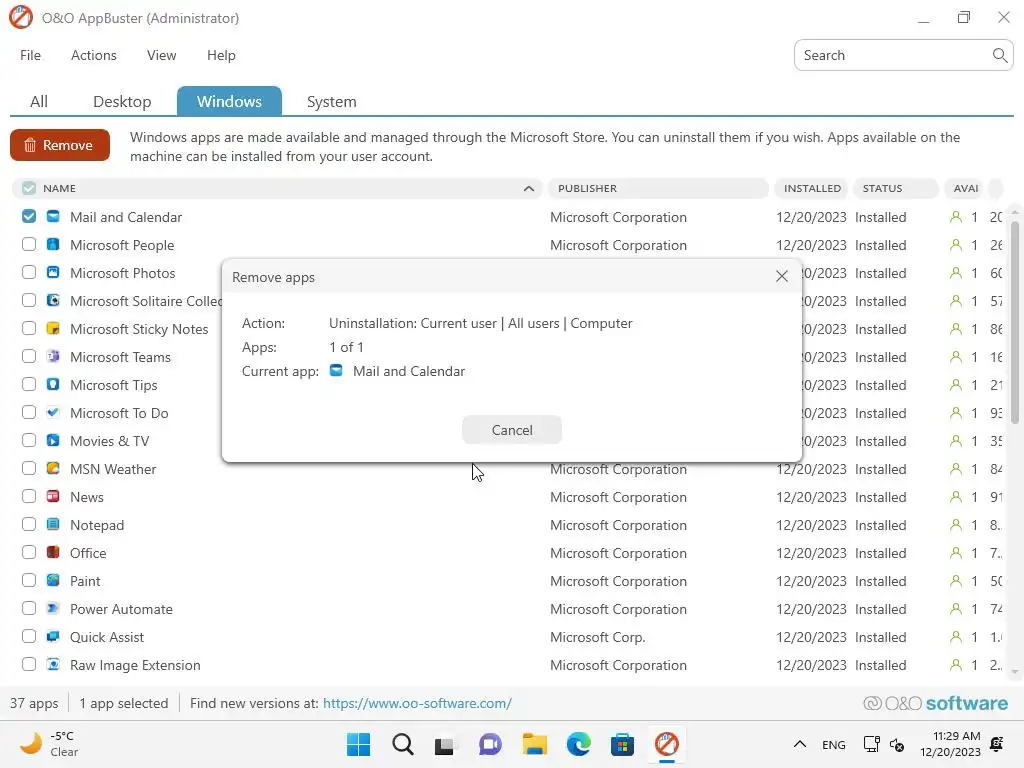Screen dimensions: 1024x768
Task: Click the News app icon
Action: (x=53, y=497)
